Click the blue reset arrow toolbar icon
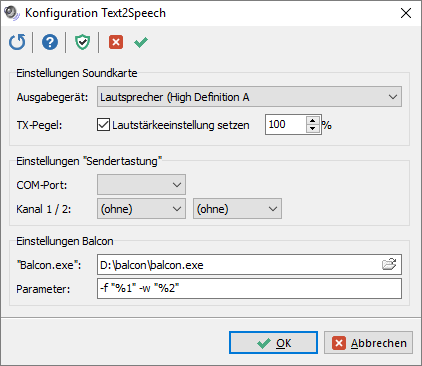Viewport: 422px width, 366px height. coord(17,42)
